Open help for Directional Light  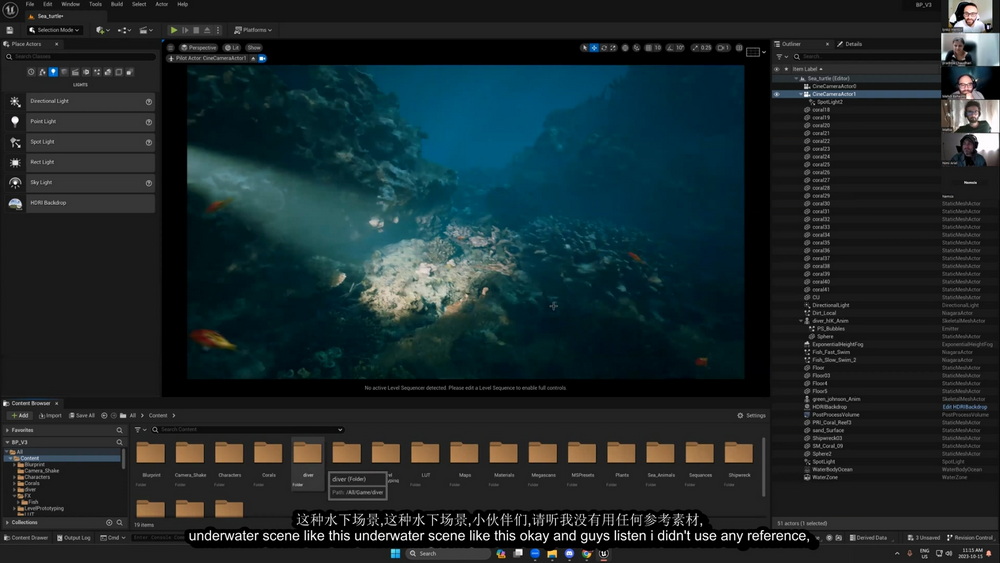point(149,102)
